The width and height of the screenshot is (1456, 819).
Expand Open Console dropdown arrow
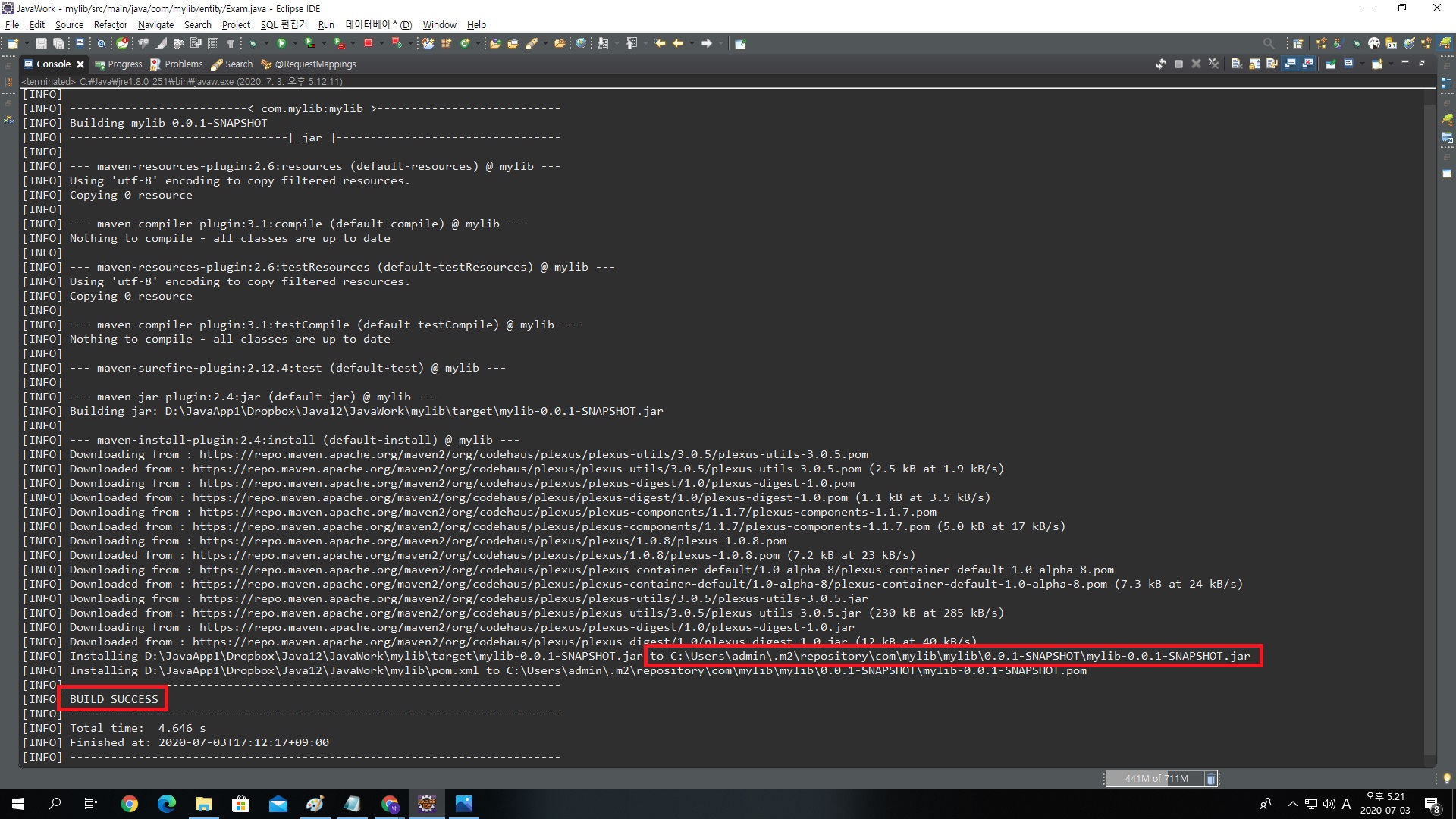(x=1391, y=64)
